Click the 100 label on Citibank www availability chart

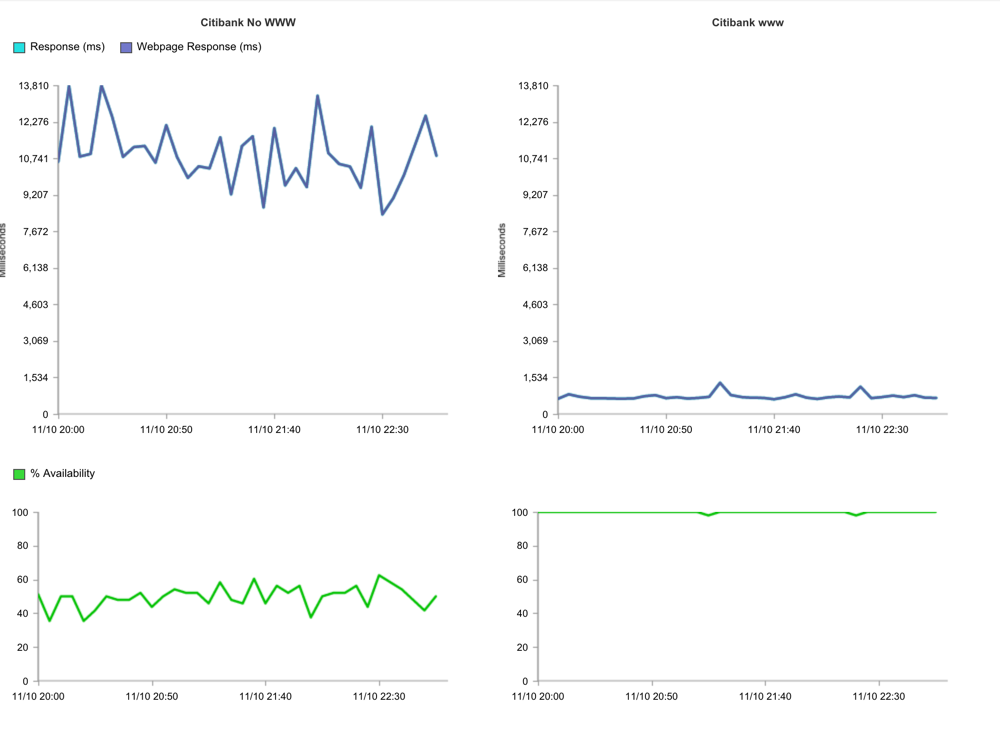[520, 512]
